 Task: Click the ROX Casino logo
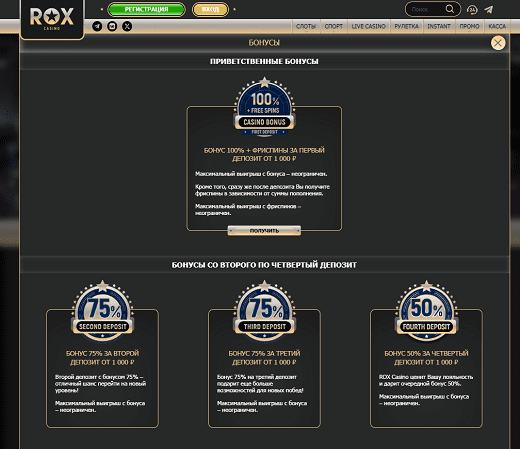[52, 18]
